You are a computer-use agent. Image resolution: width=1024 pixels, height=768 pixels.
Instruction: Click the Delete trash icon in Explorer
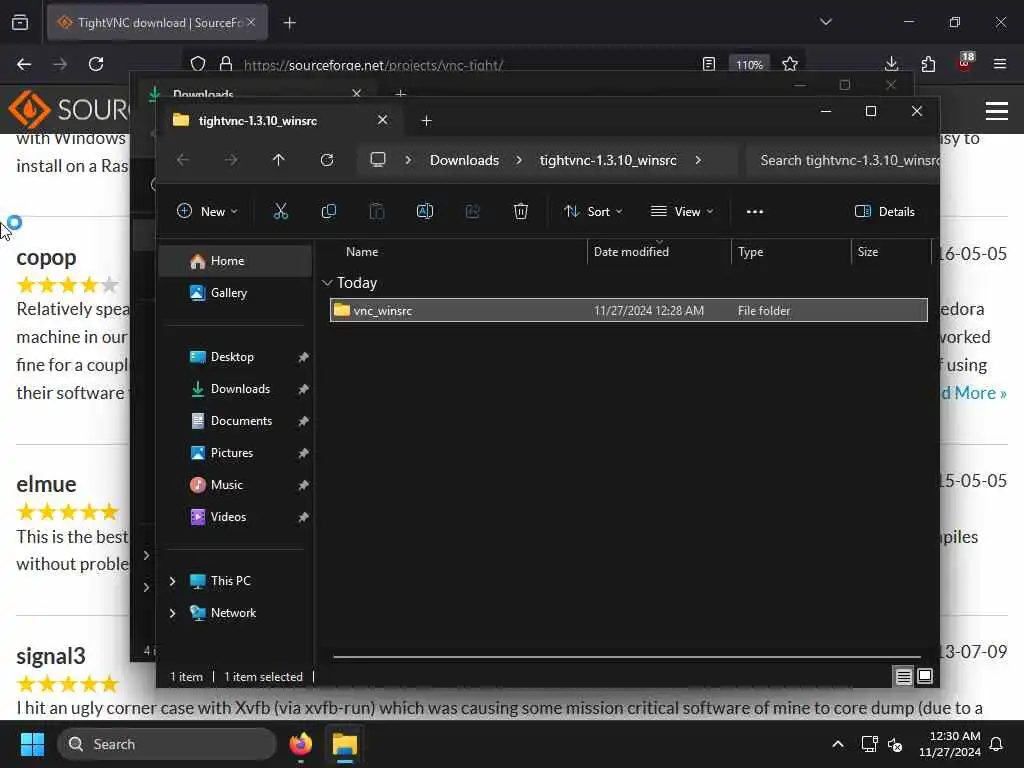[x=520, y=212]
